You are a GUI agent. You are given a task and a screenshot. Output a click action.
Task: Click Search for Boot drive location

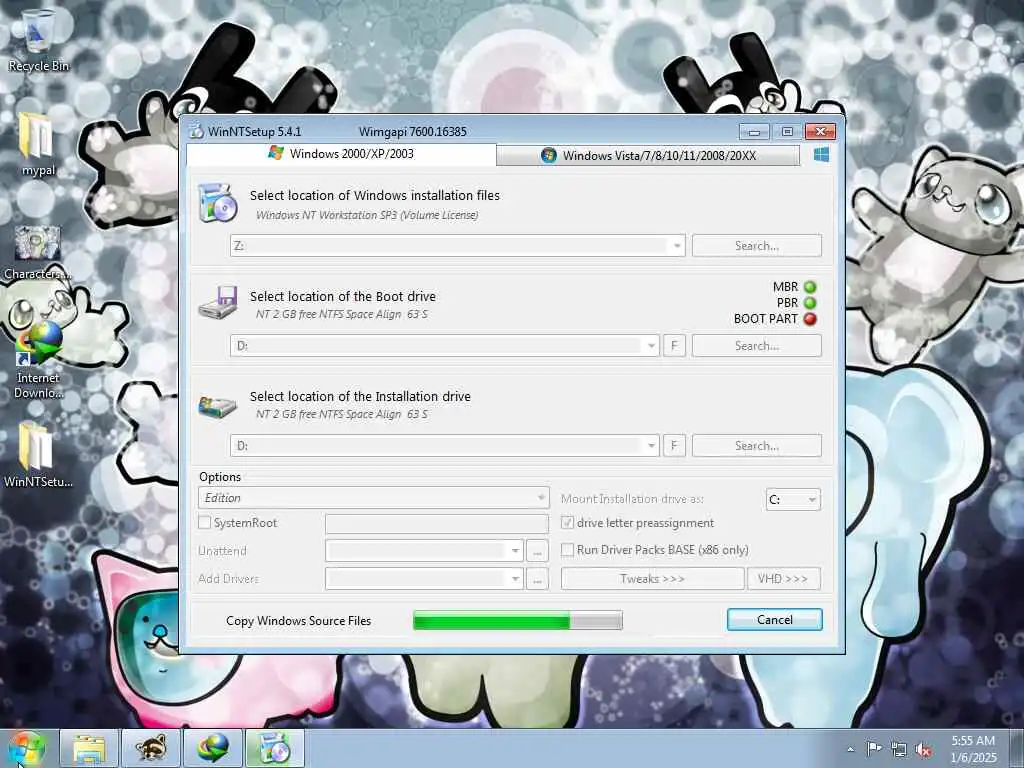tap(757, 345)
